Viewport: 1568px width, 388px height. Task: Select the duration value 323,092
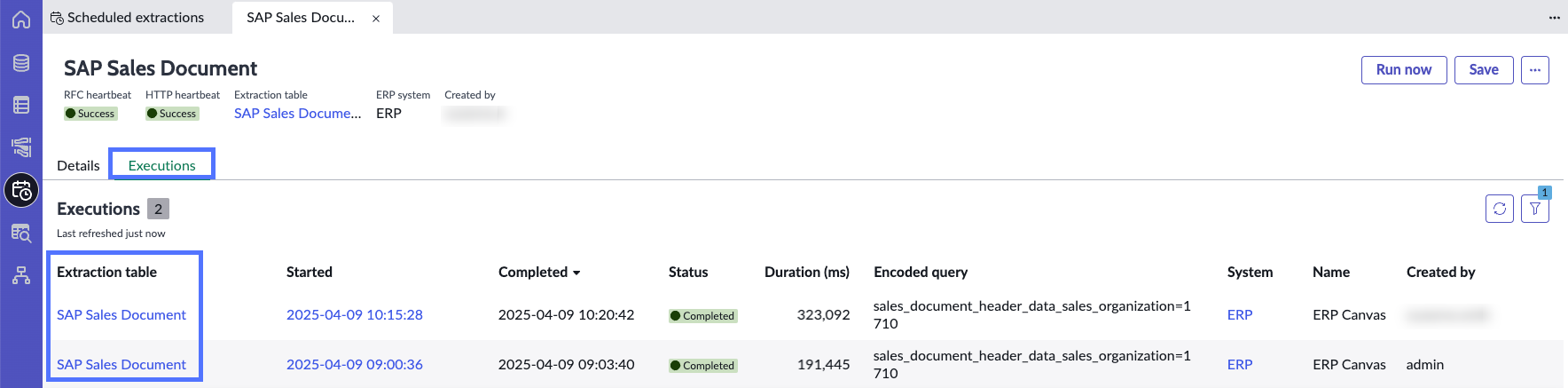point(823,314)
